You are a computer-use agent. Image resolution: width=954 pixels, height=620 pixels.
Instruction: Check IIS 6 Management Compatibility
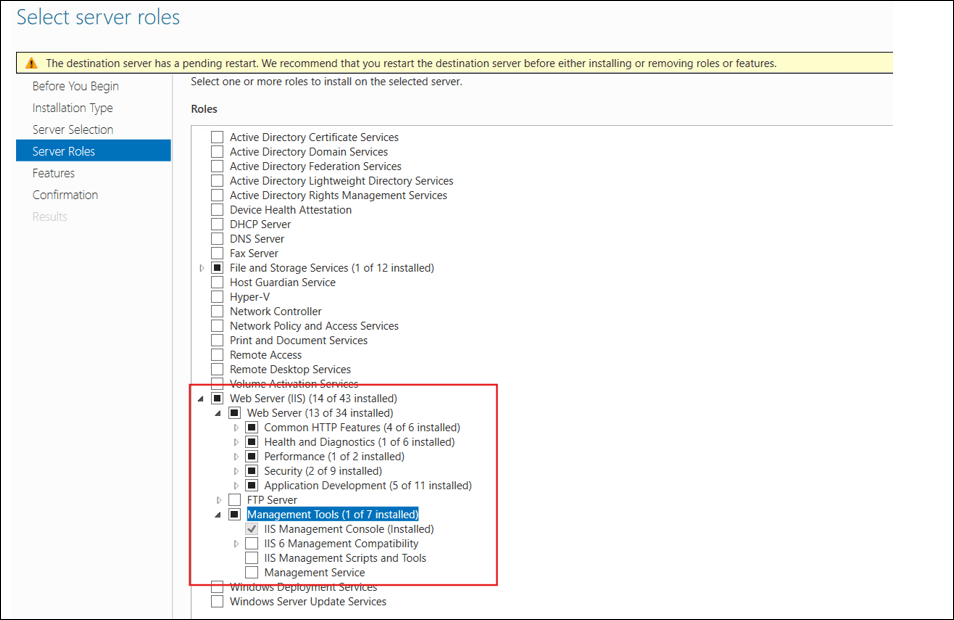click(x=251, y=544)
